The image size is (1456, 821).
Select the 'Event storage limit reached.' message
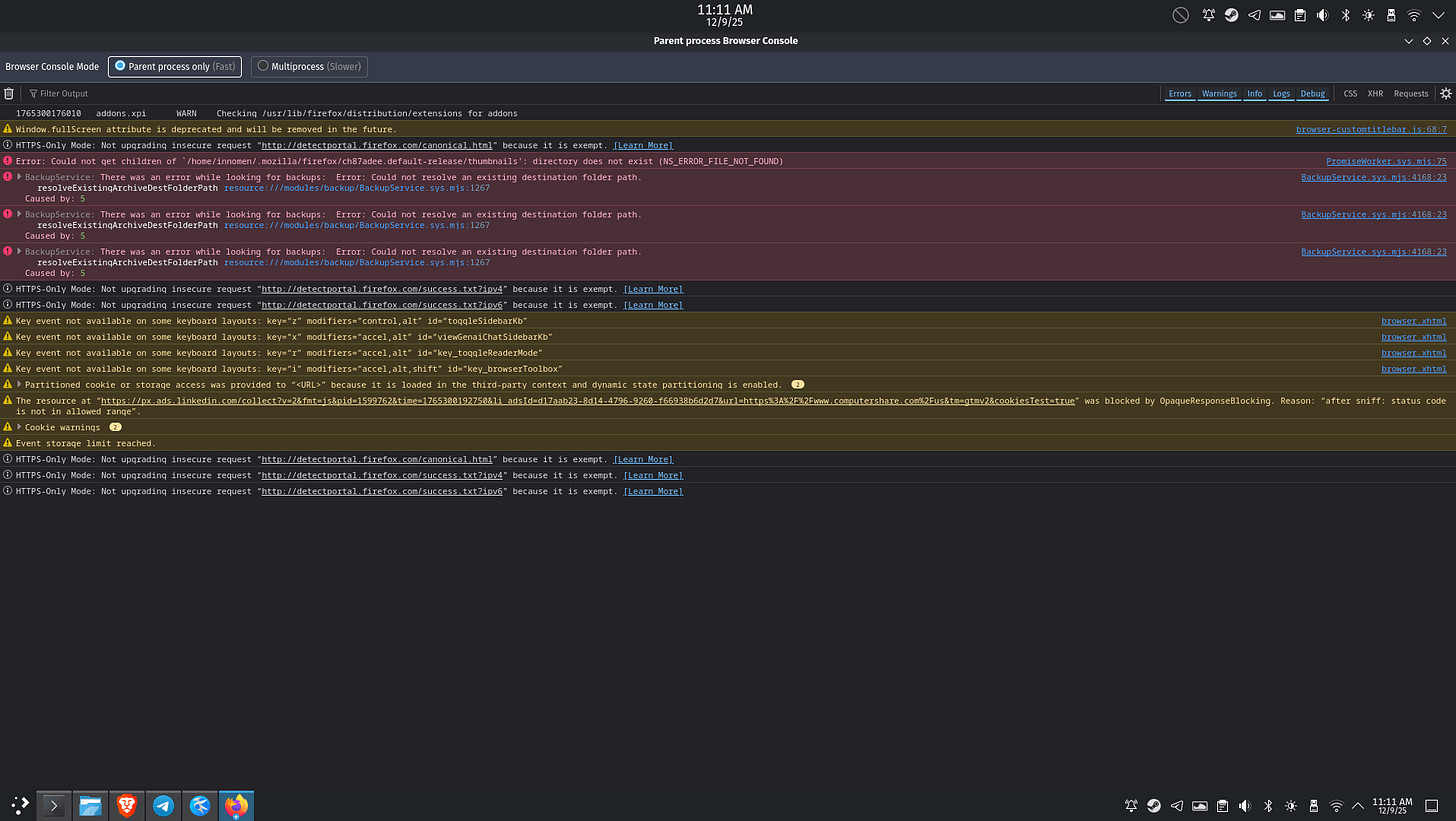click(86, 443)
